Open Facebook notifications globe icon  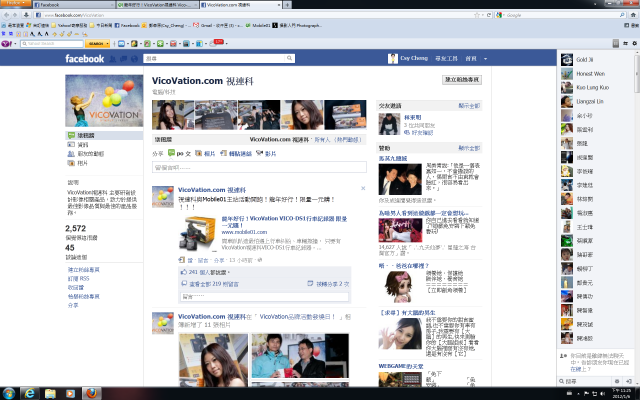pos(134,59)
